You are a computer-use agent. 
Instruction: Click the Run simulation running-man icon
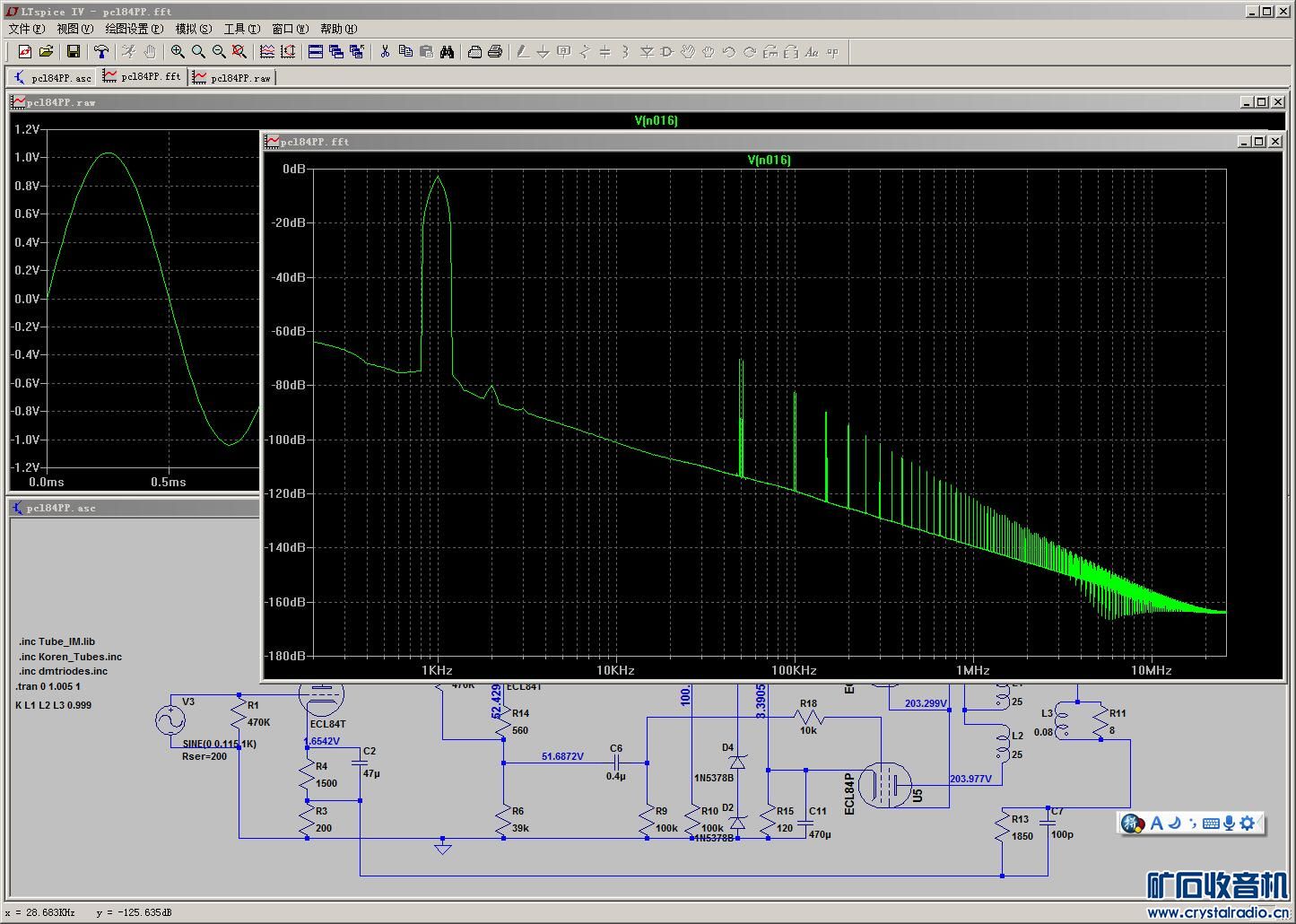129,52
